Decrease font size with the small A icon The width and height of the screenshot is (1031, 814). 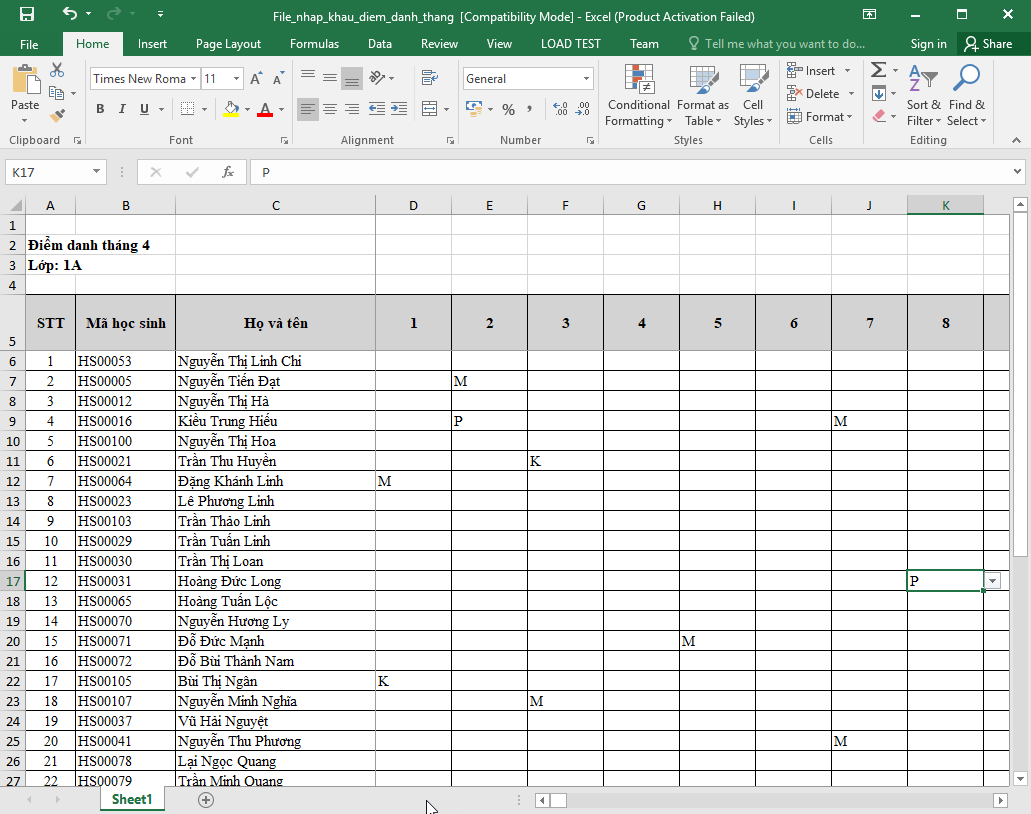click(x=279, y=78)
